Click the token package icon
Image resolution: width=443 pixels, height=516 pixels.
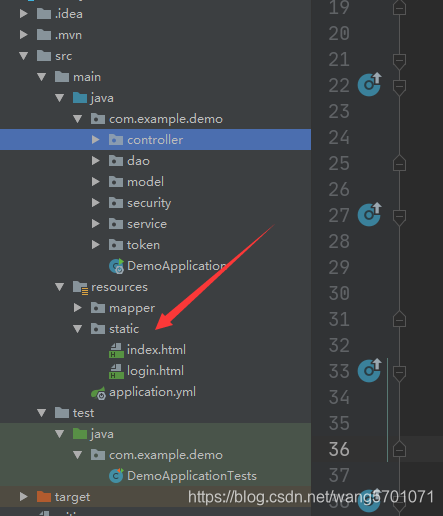tap(116, 245)
